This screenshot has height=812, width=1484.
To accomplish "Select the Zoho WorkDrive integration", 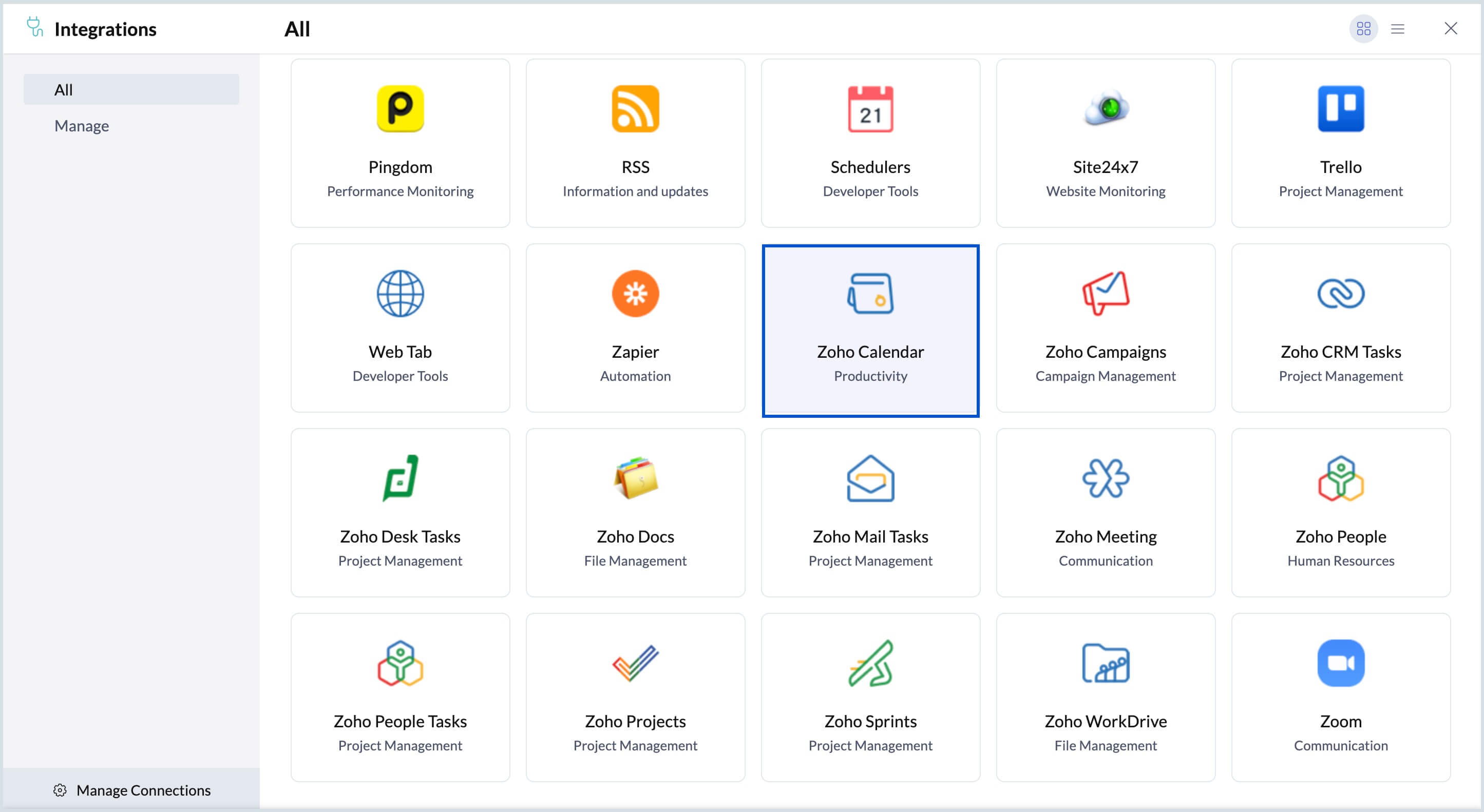I will 1105,697.
